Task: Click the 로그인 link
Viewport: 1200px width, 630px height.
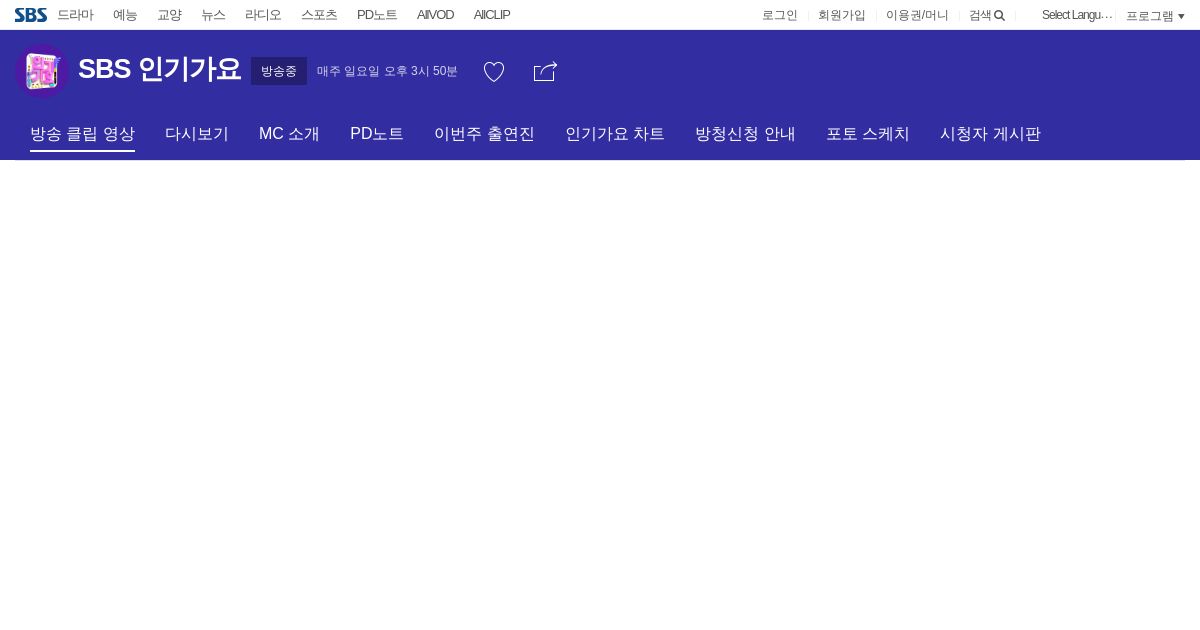Action: point(780,15)
